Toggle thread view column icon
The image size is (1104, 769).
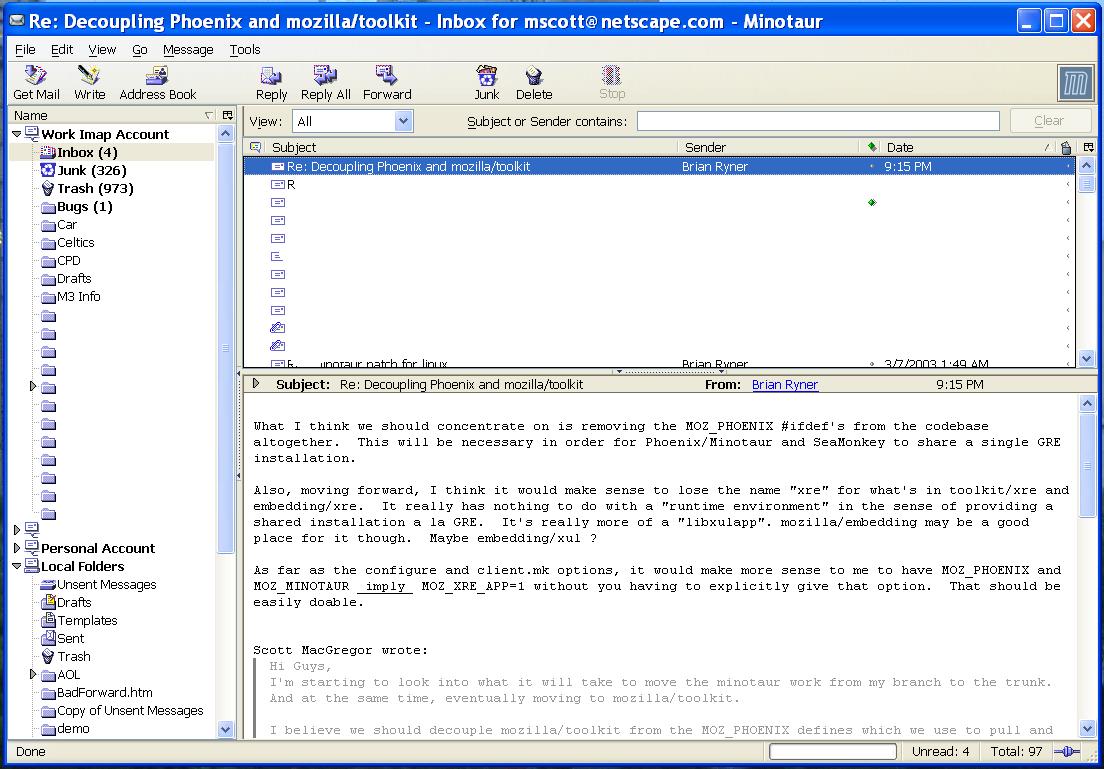255,147
